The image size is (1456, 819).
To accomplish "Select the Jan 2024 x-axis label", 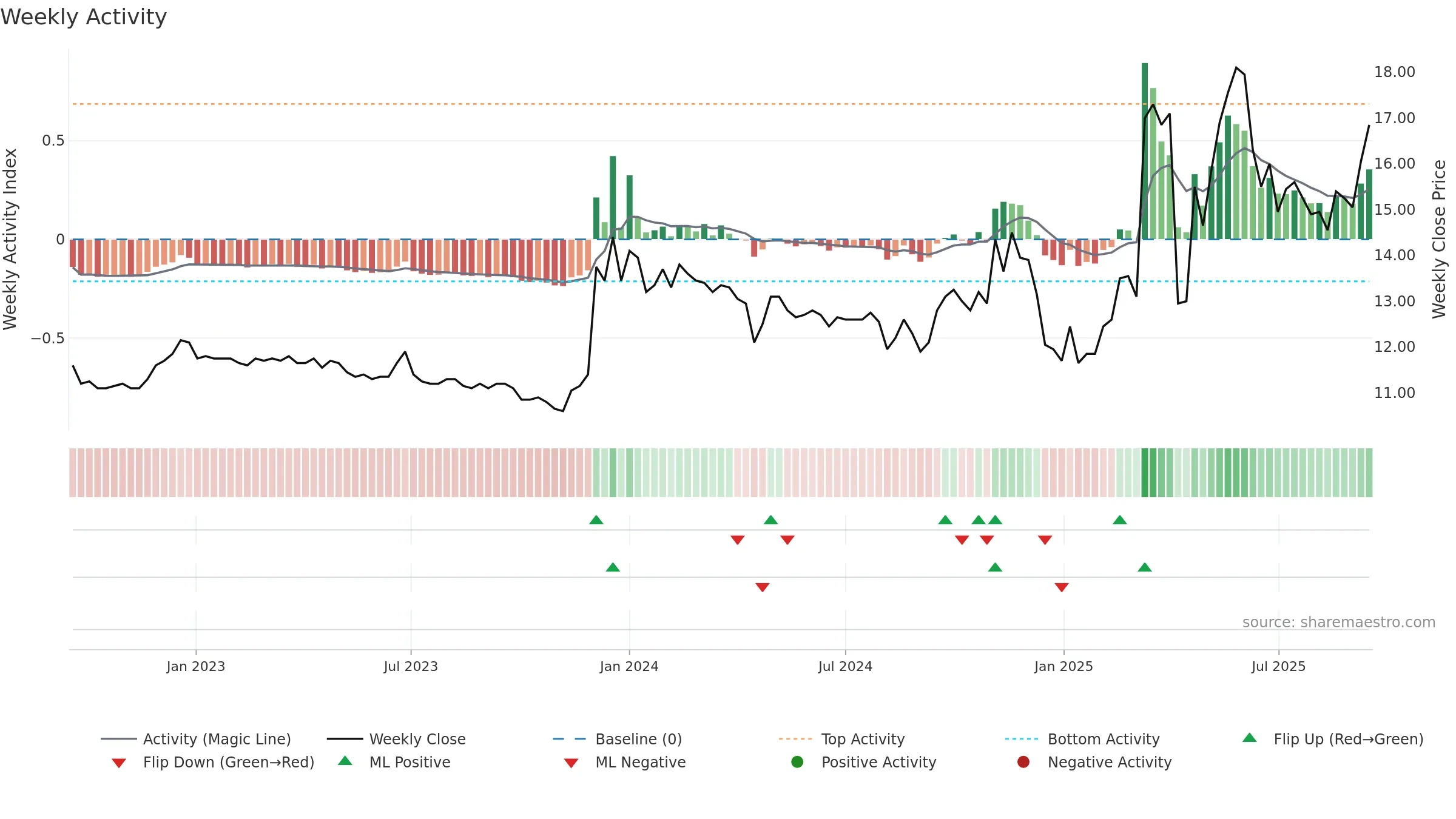I will pyautogui.click(x=629, y=666).
